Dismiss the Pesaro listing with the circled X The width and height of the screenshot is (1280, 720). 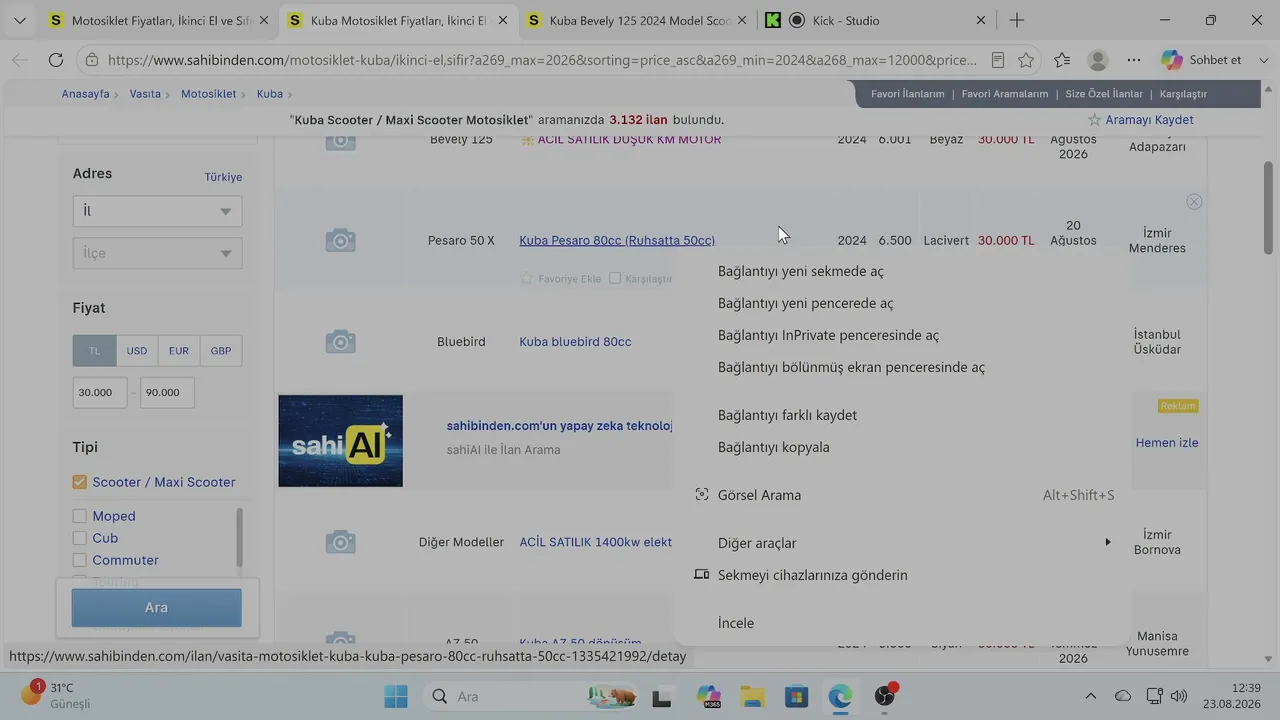click(x=1194, y=201)
